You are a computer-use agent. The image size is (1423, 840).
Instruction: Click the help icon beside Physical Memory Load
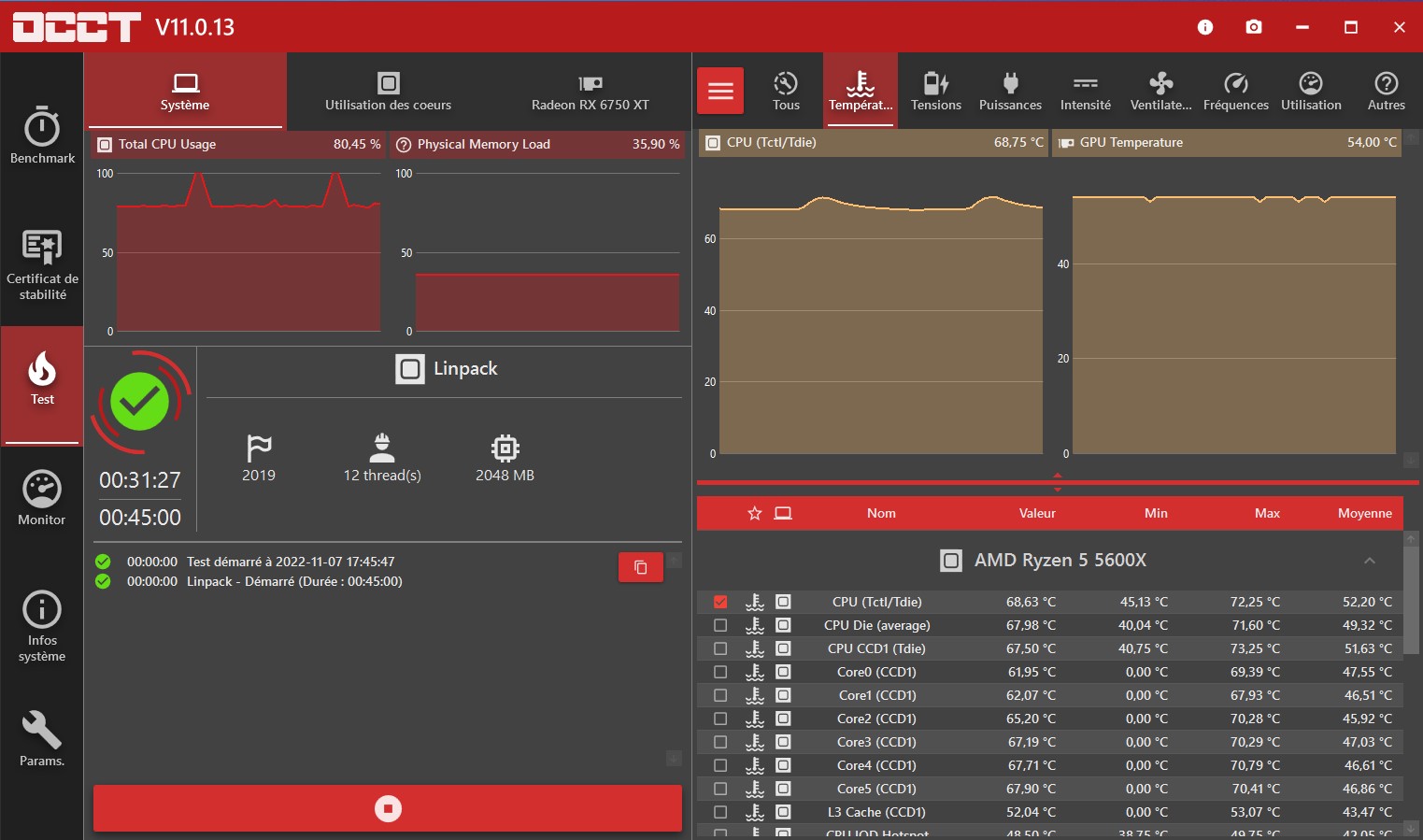tap(404, 145)
